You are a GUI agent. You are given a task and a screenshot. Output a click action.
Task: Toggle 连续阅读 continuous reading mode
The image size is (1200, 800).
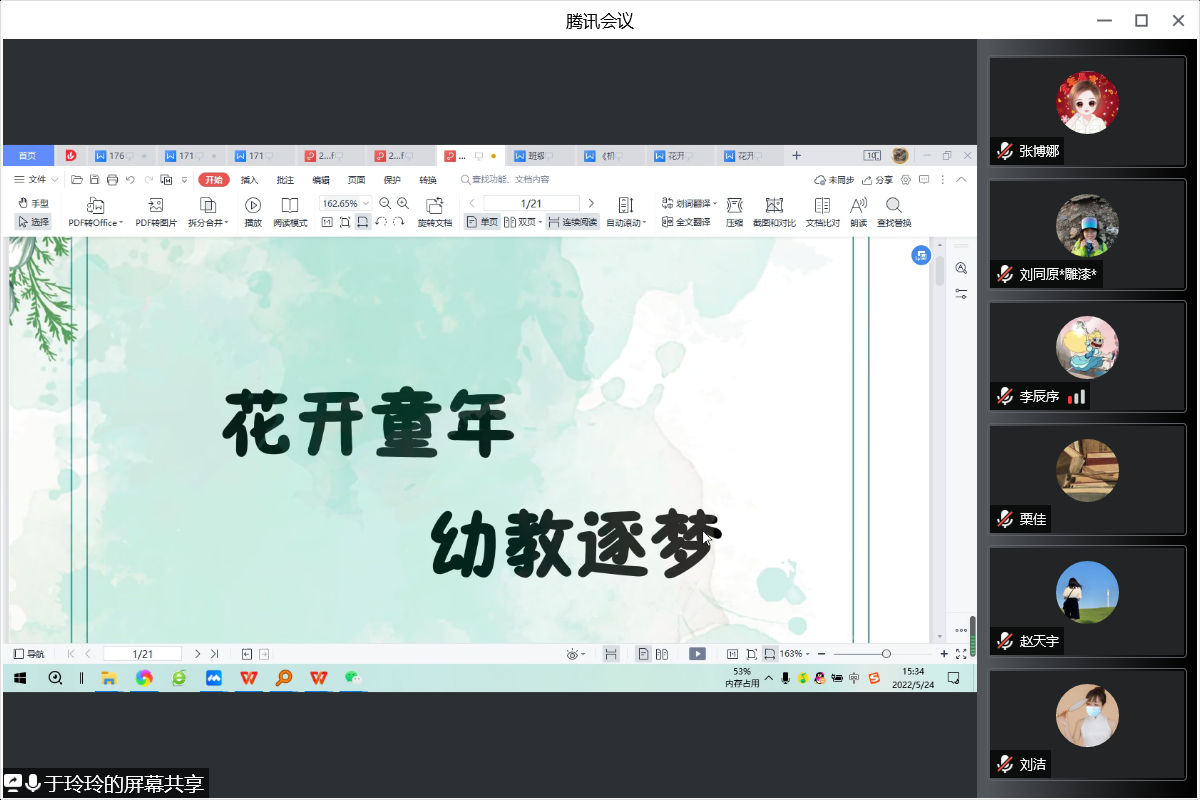[572, 222]
